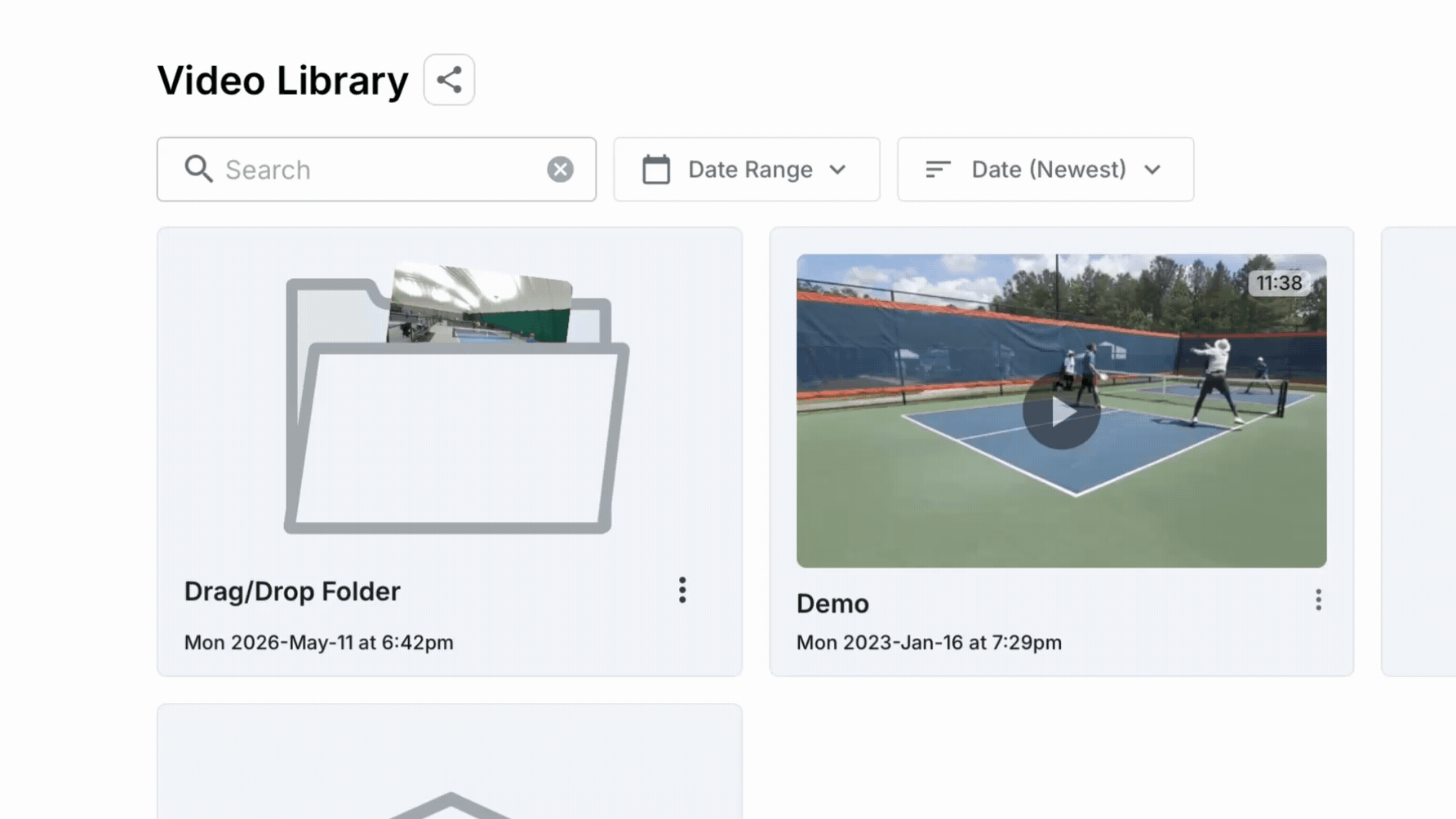The width and height of the screenshot is (1456, 819).
Task: Open the partially visible folder card below
Action: [450, 762]
